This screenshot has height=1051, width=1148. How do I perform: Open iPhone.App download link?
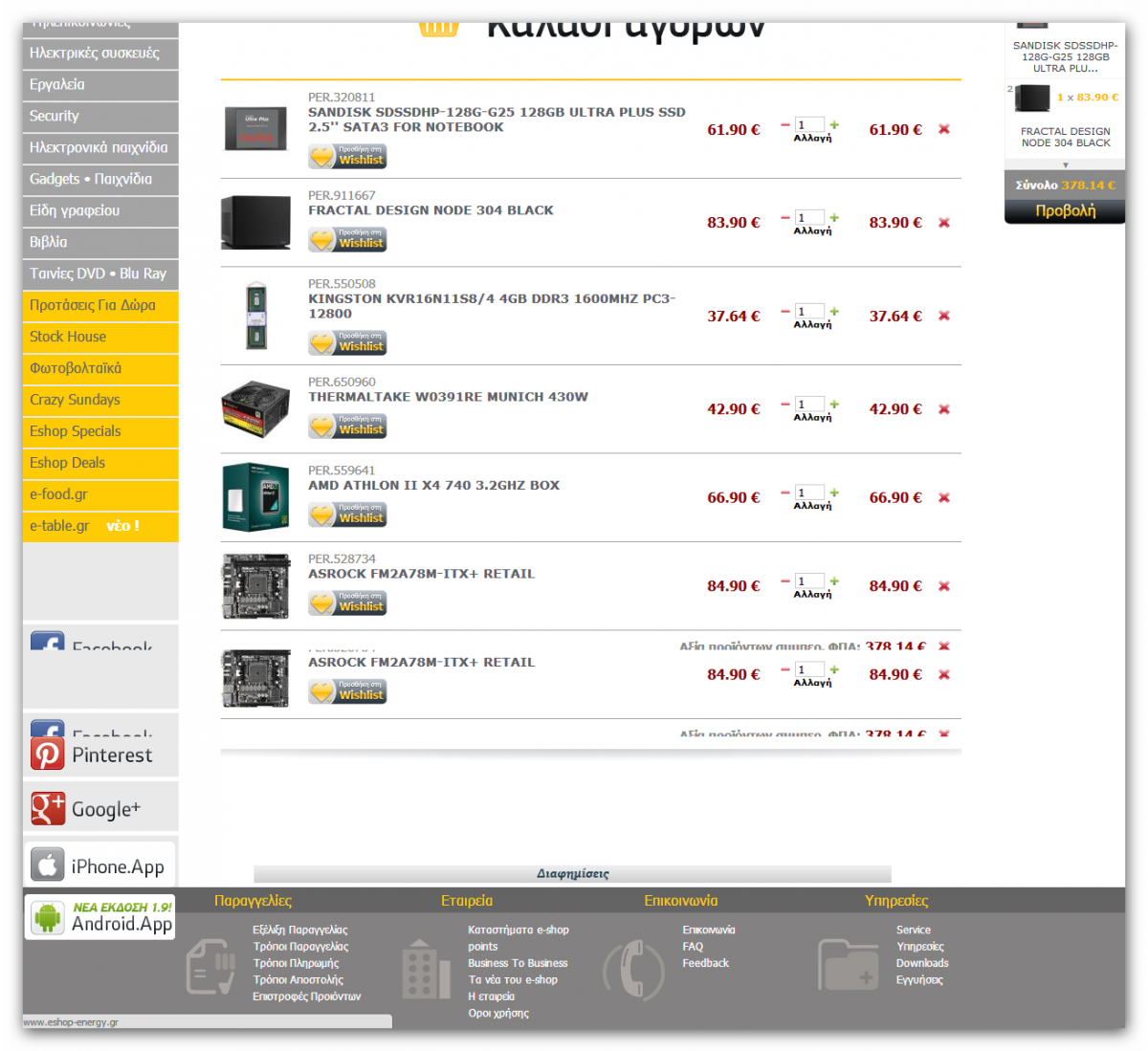click(100, 865)
